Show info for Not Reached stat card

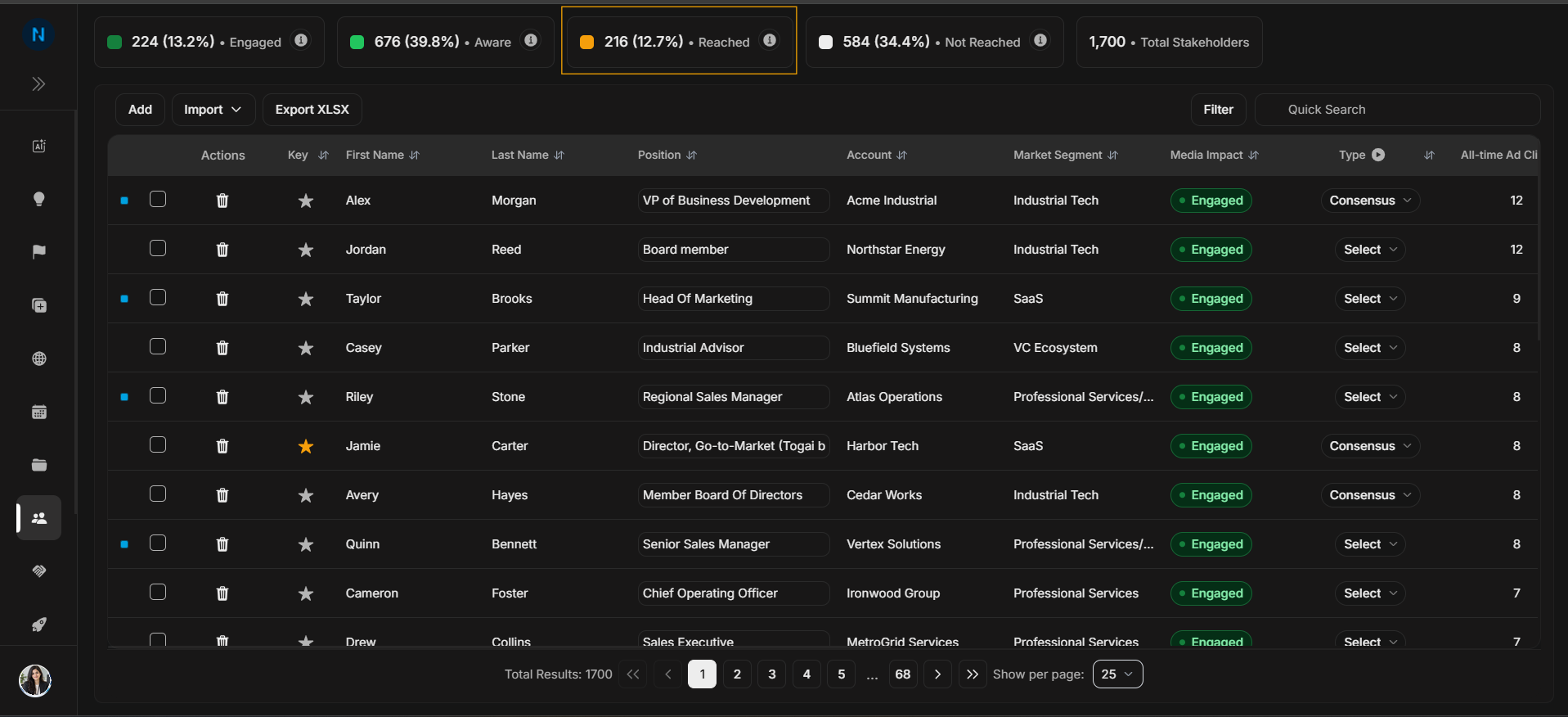(x=1040, y=40)
